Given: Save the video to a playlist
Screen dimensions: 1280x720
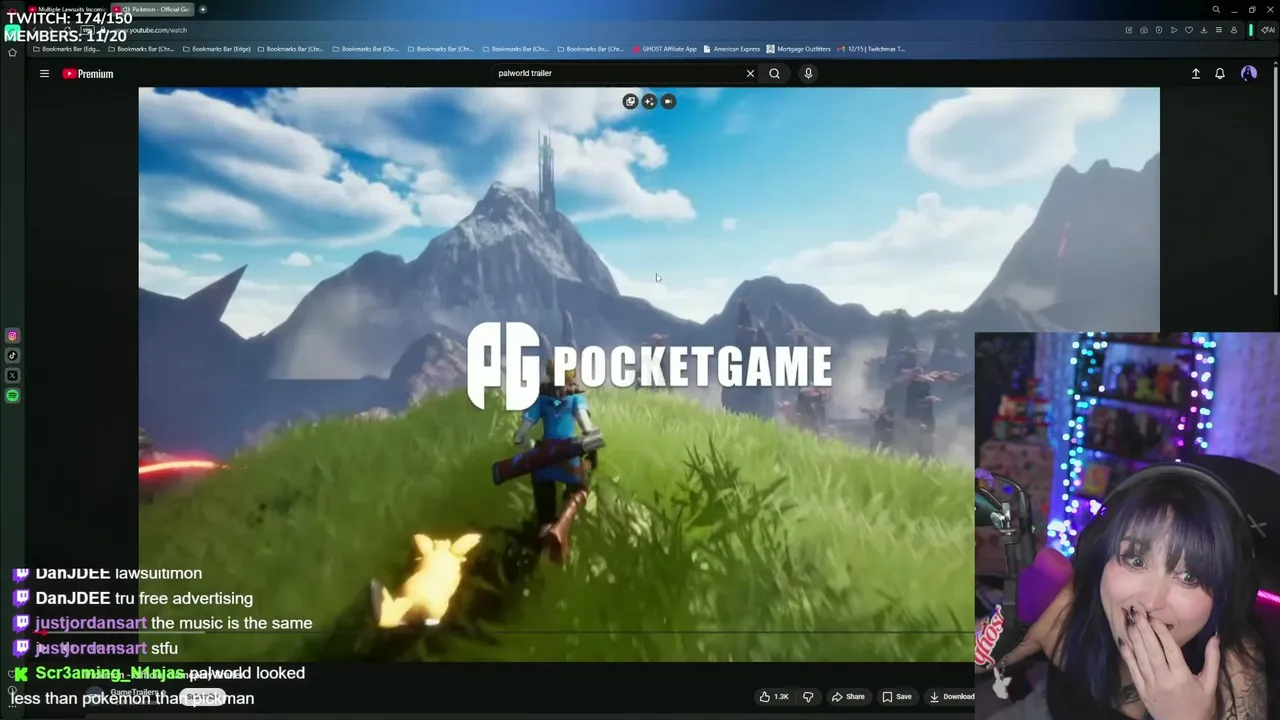Looking at the screenshot, I should (x=897, y=696).
